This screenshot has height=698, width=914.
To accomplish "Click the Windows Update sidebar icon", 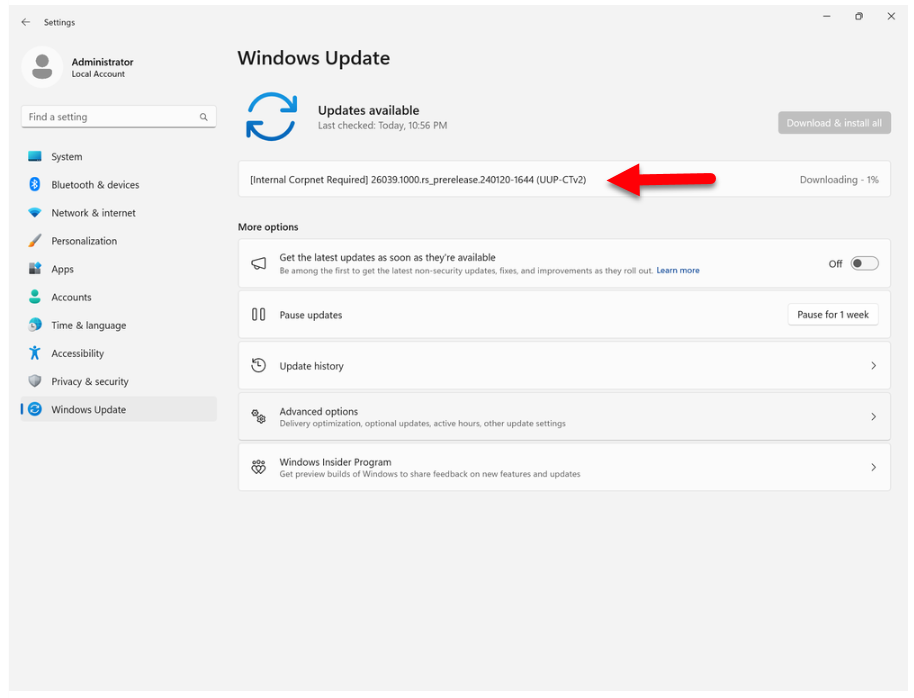I will click(35, 409).
